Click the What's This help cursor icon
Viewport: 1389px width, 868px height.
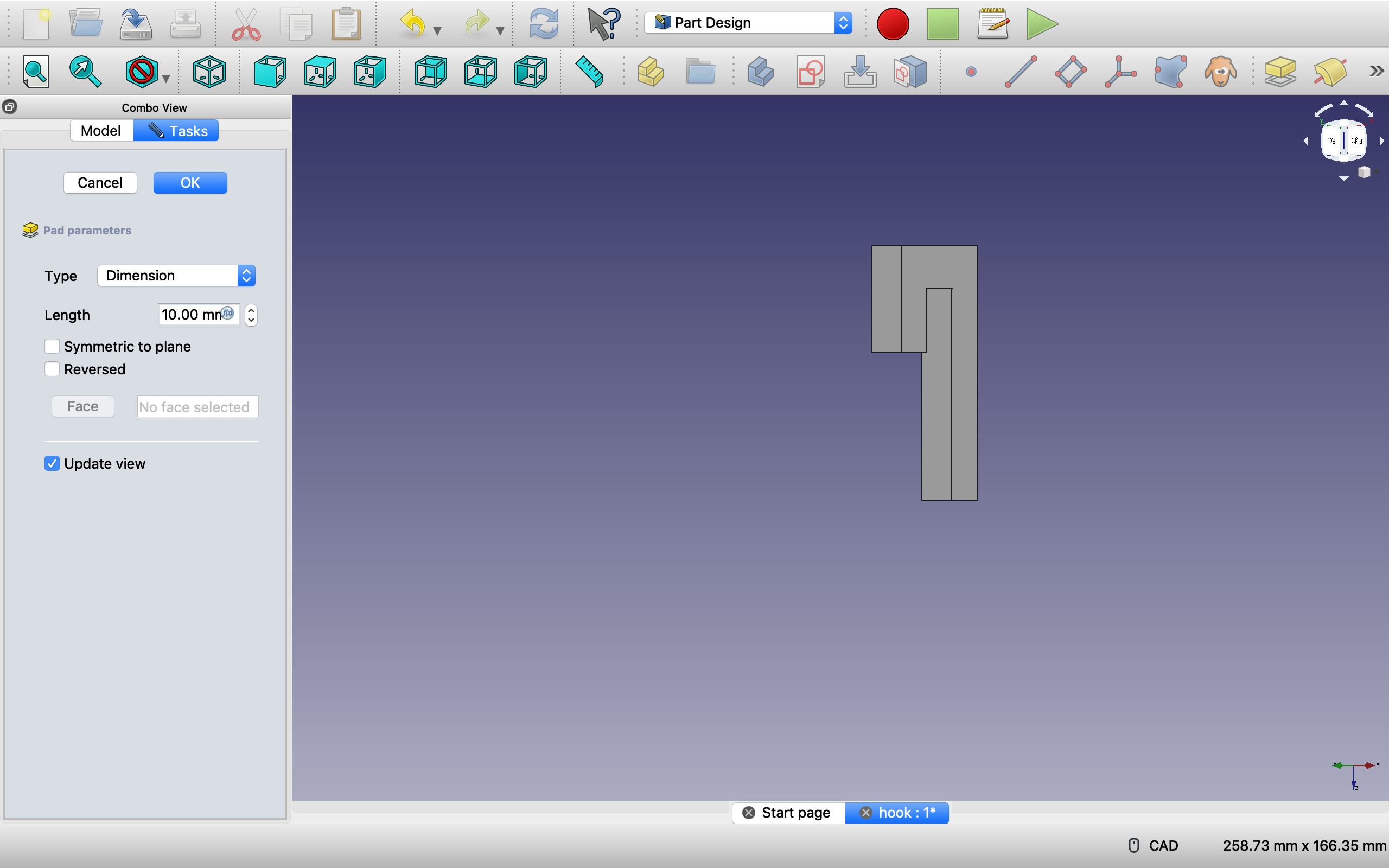tap(604, 24)
